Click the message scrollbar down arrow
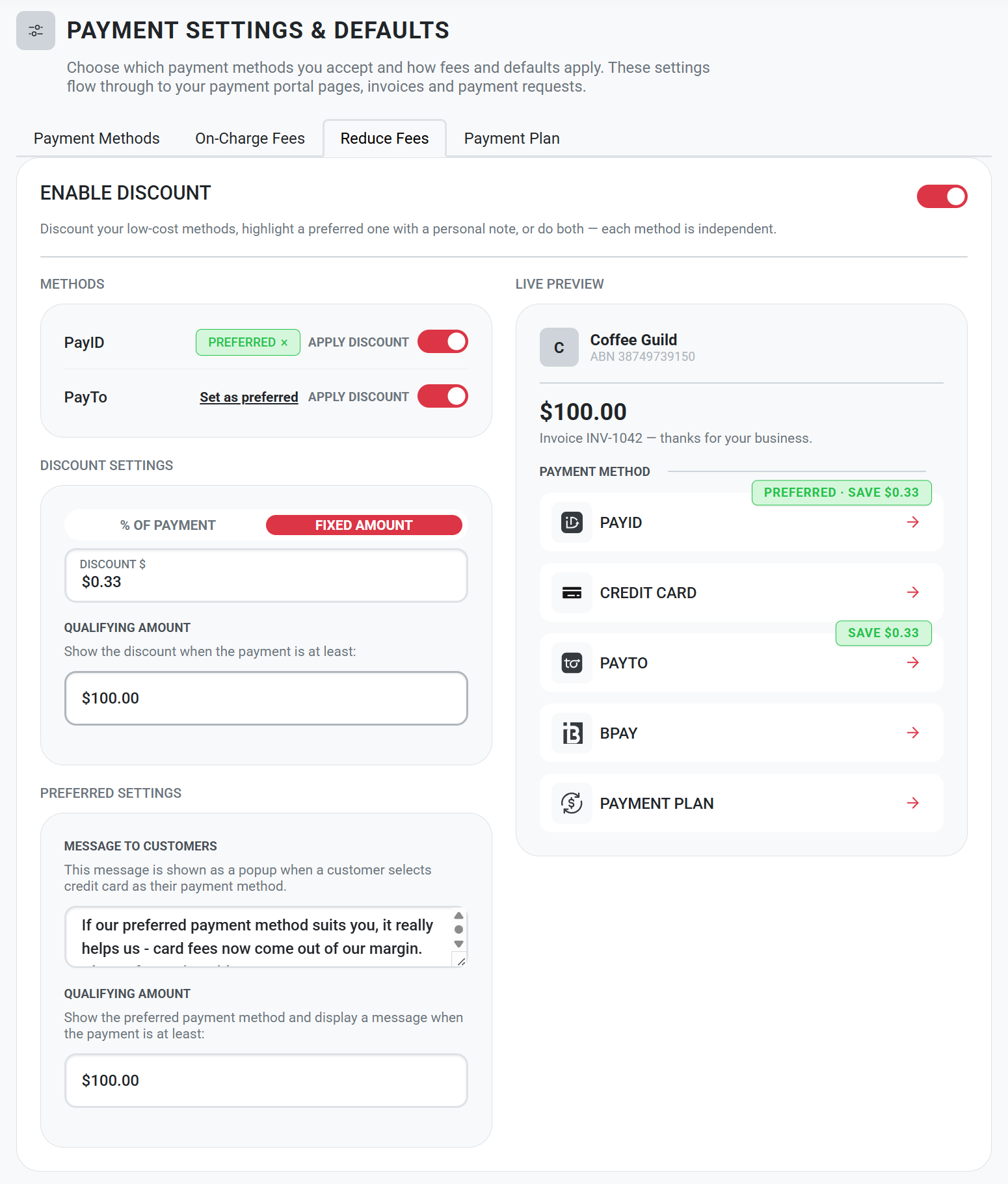This screenshot has width=1008, height=1184. click(458, 944)
